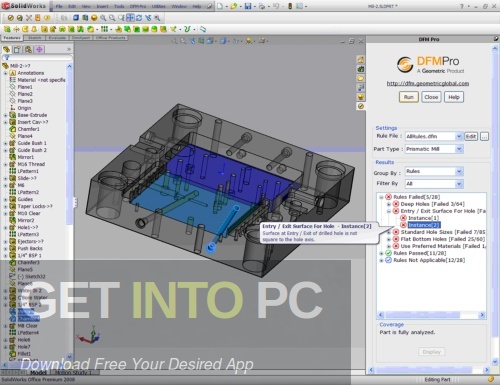
Task: Click the New document icon in title bar
Action: tap(220, 6)
